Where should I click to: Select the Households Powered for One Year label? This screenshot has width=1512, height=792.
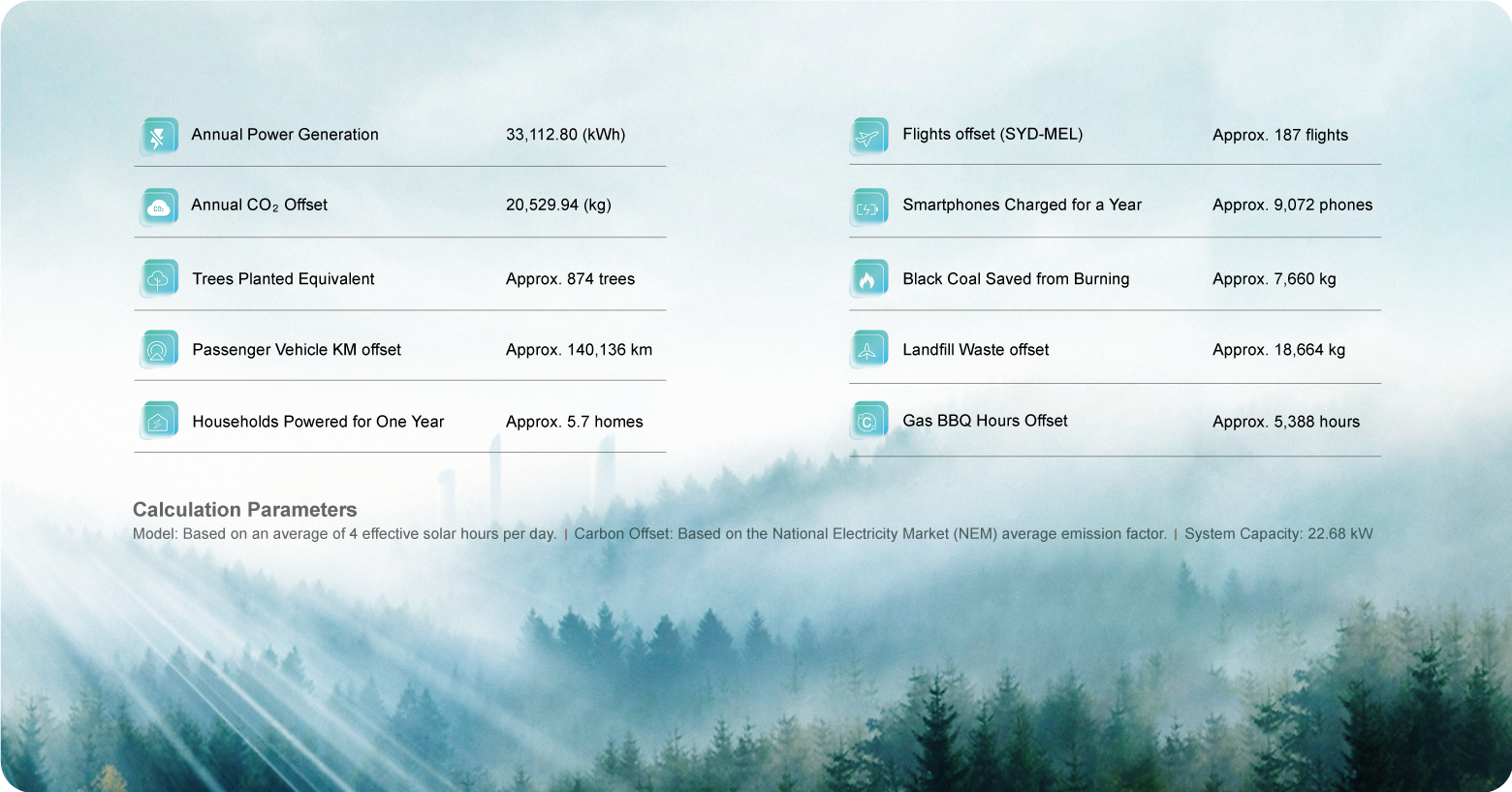click(x=318, y=422)
